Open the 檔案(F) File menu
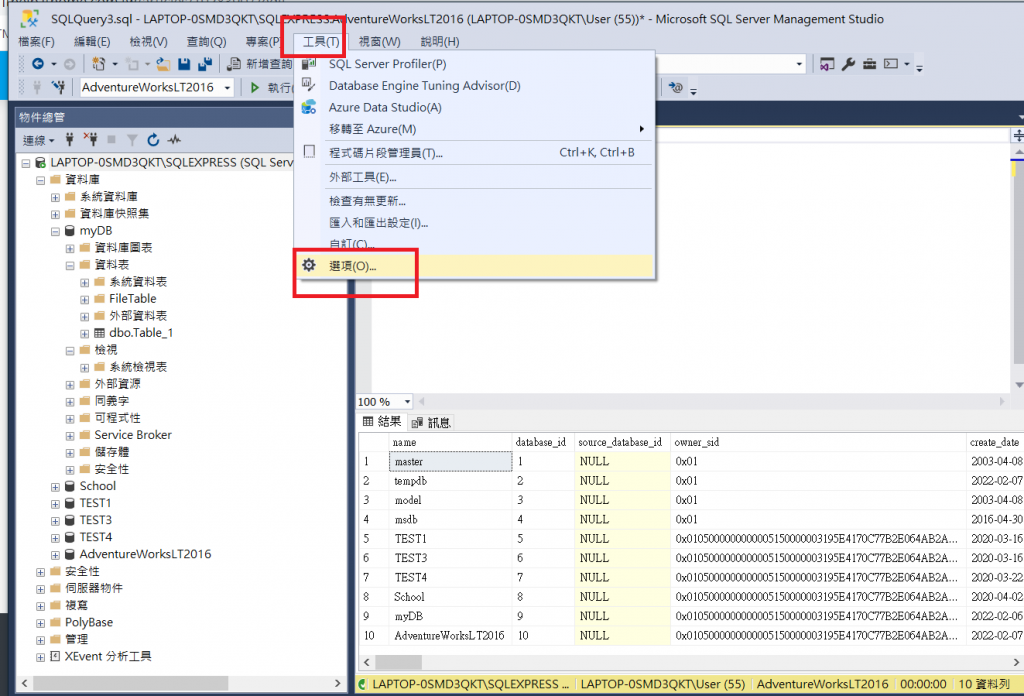 point(36,42)
